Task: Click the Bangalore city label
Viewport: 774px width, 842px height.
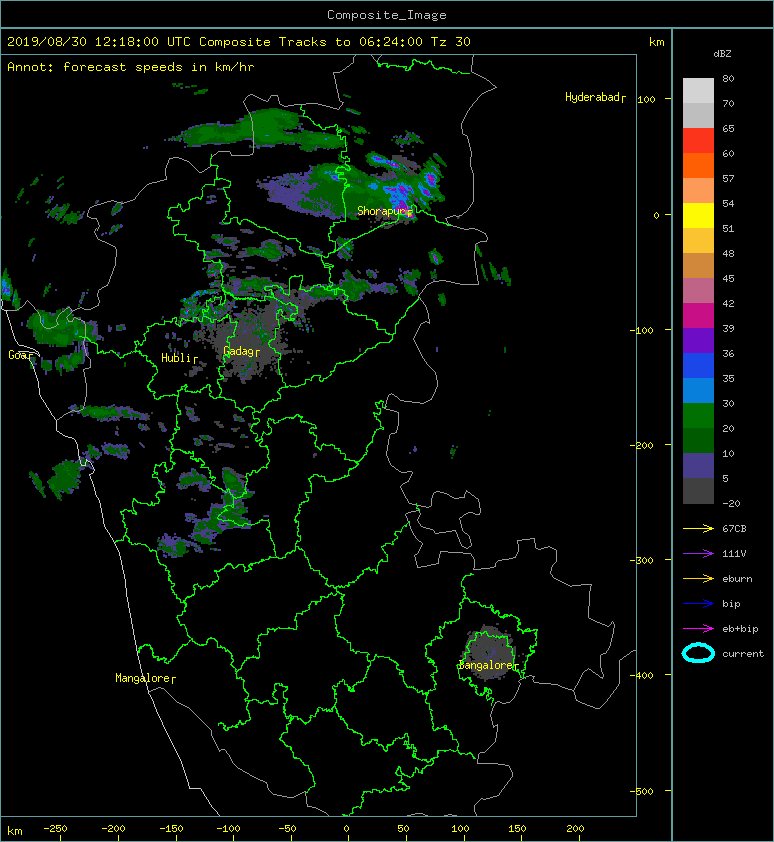Action: coord(486,665)
